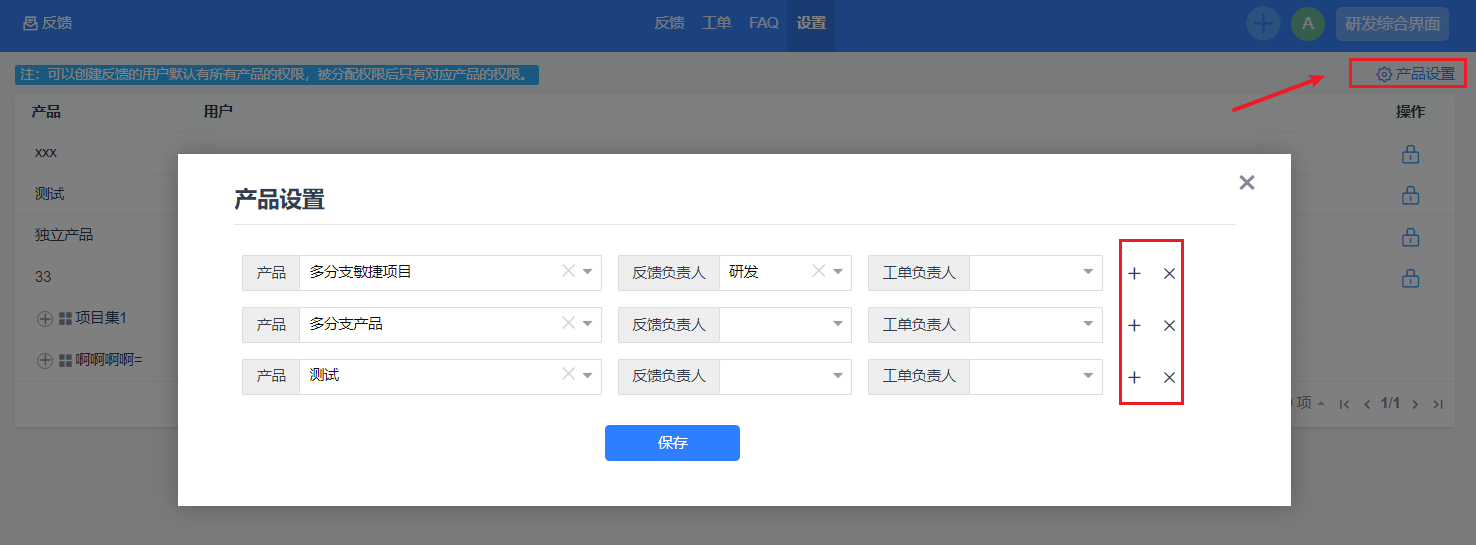Click the lock icon for xxx product
Image resolution: width=1476 pixels, height=545 pixels.
(1410, 154)
